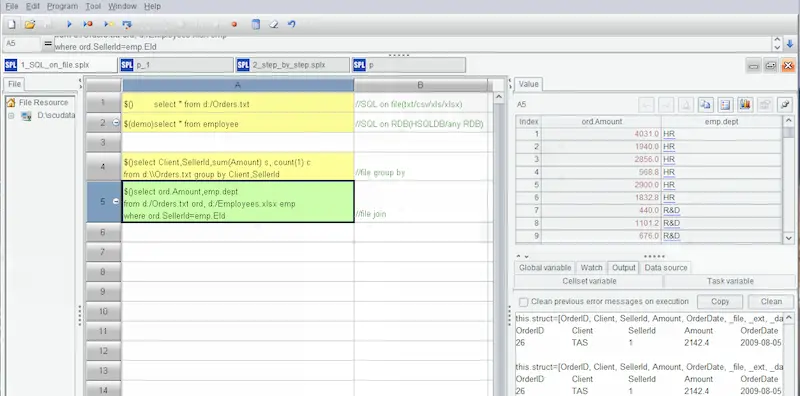Open the Window menu
The height and width of the screenshot is (396, 800).
point(122,6)
